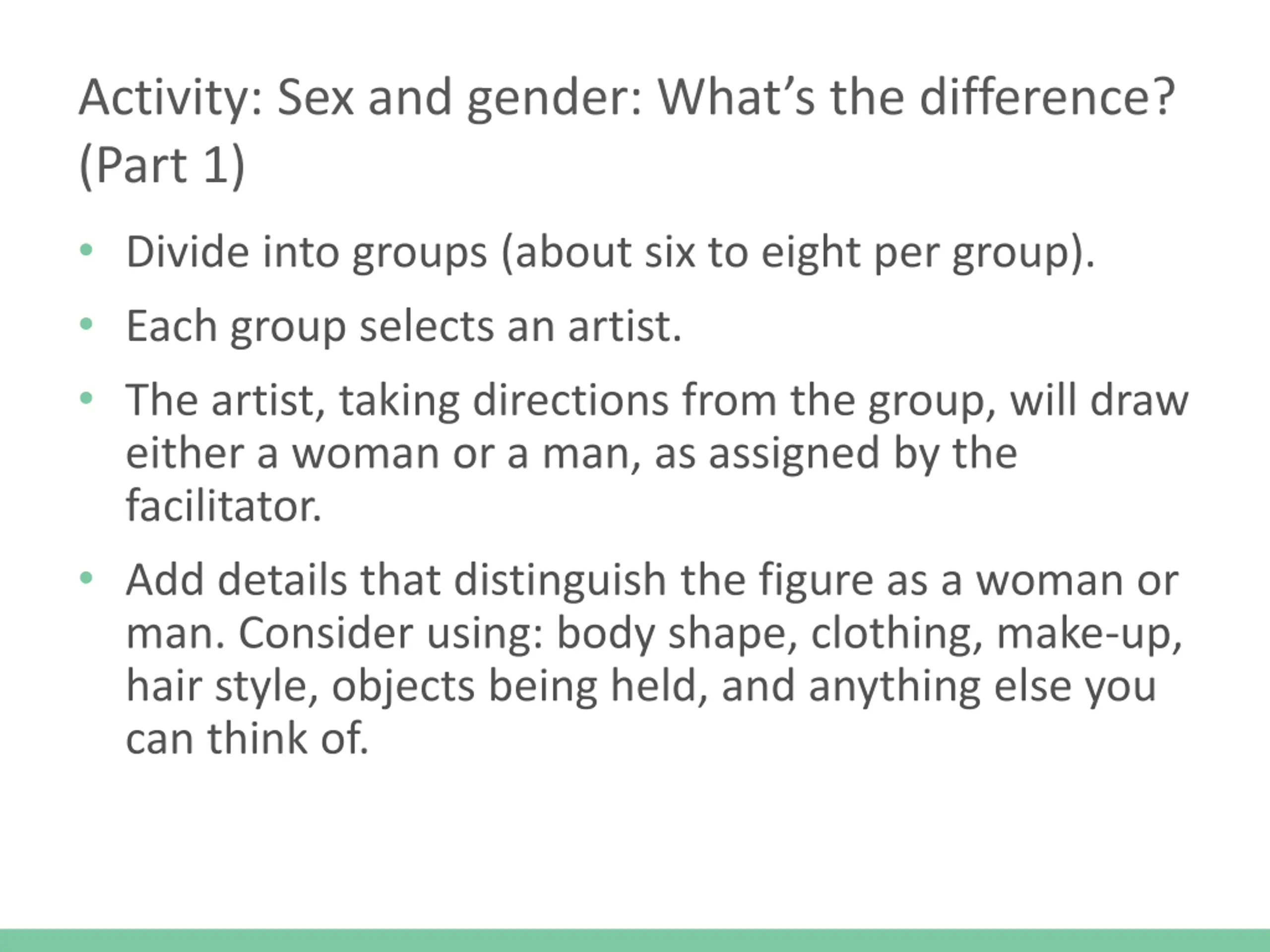Click the 'Add details that distinguish' line
This screenshot has width=1270, height=952.
click(652, 580)
